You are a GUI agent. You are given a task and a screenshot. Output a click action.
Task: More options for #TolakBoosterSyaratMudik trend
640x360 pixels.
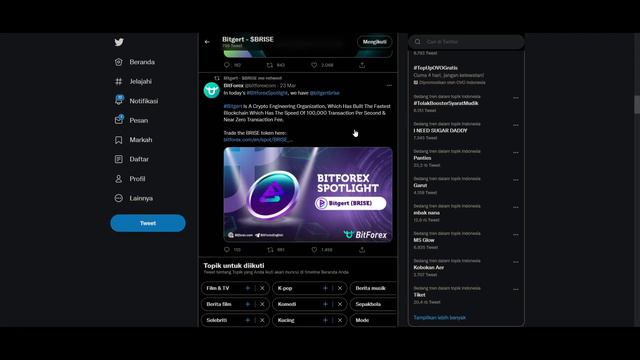516,98
